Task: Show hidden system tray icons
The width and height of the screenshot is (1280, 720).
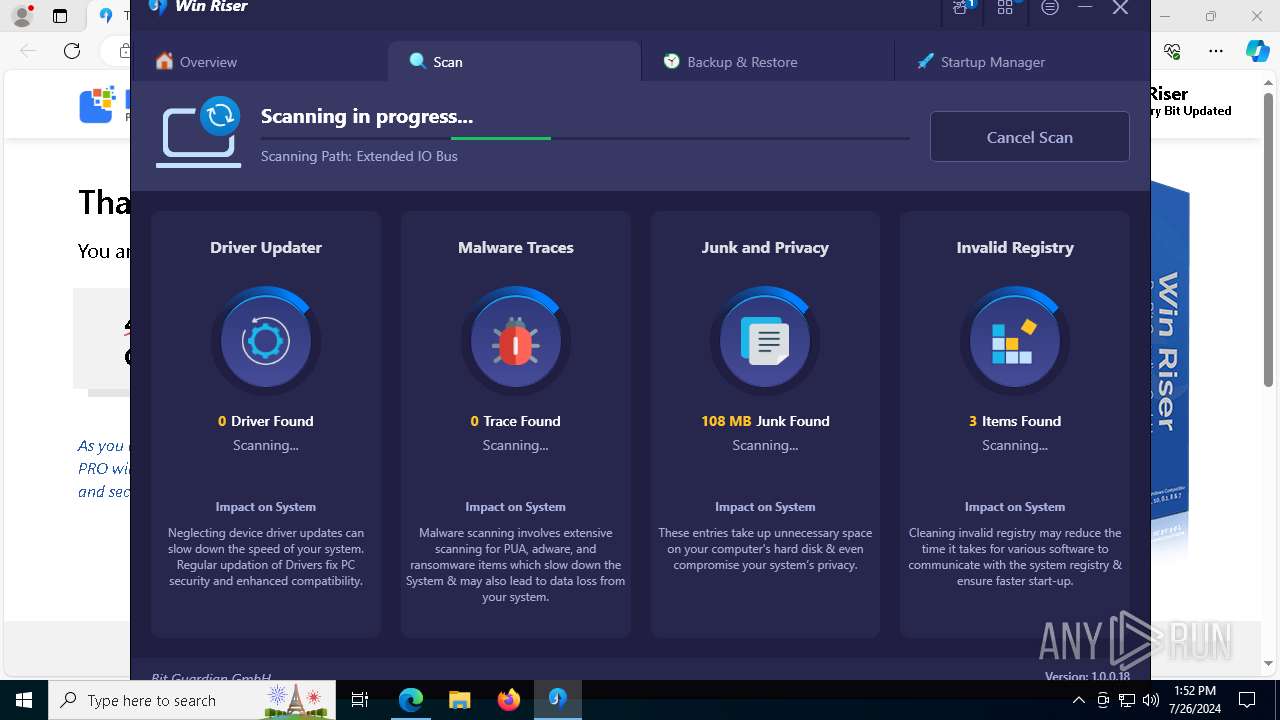Action: point(1079,700)
